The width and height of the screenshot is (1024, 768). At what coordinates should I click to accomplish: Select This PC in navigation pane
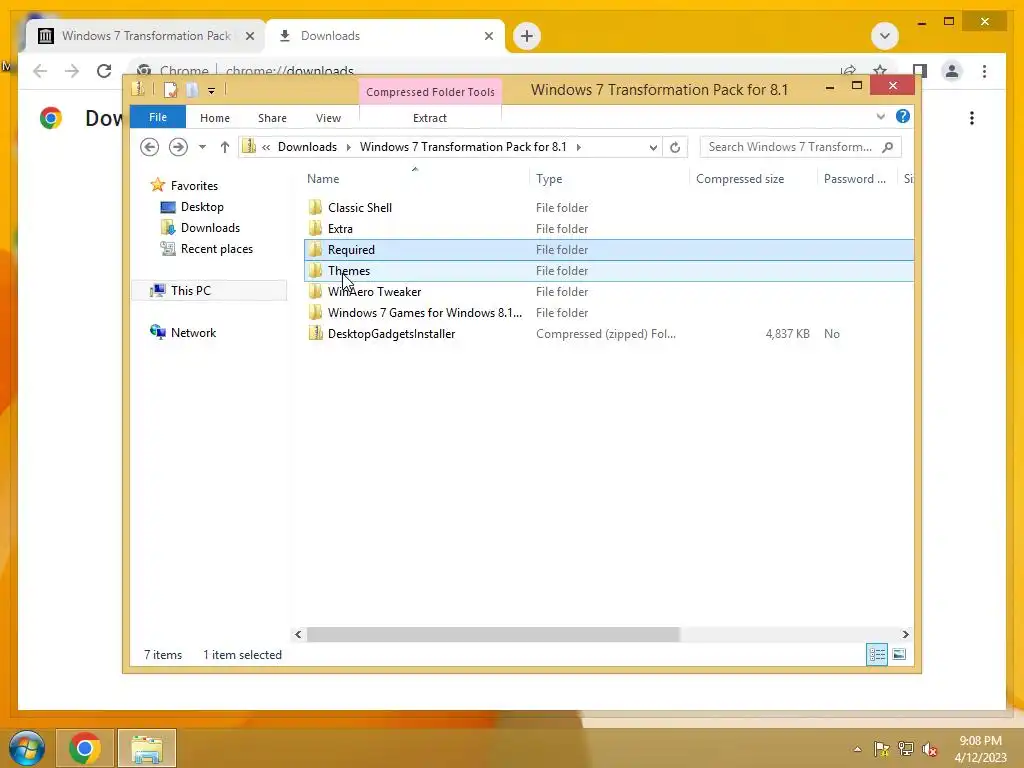(x=209, y=291)
